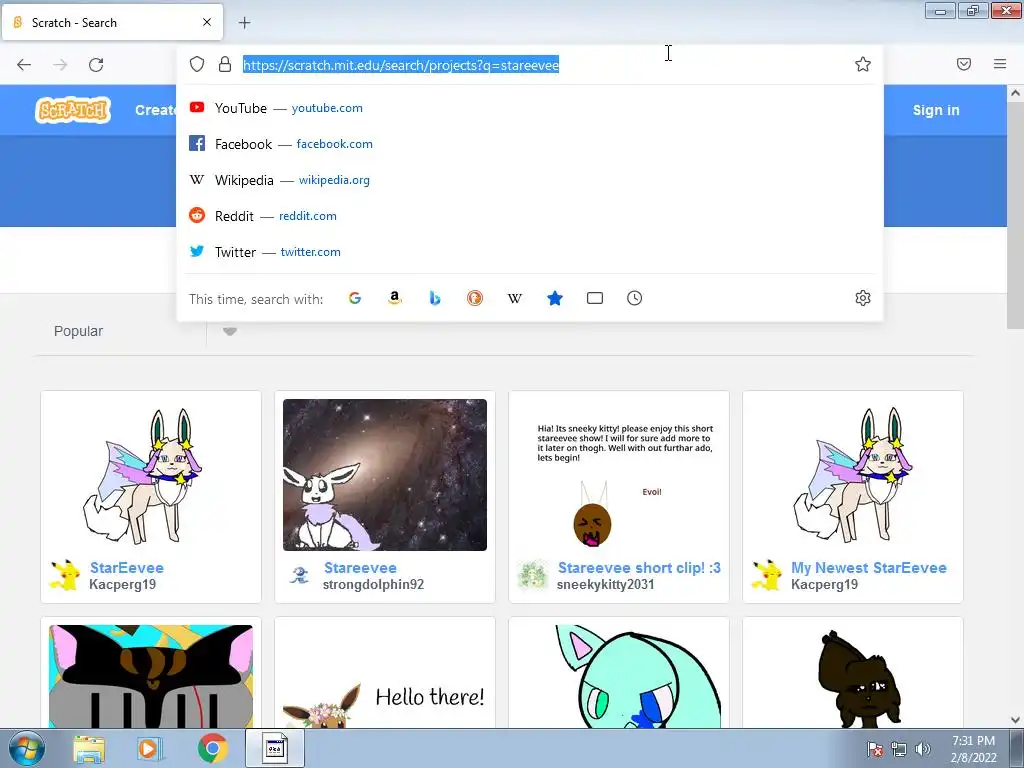Open author sneekykitty2031 profile link
The height and width of the screenshot is (768, 1024).
(x=605, y=584)
